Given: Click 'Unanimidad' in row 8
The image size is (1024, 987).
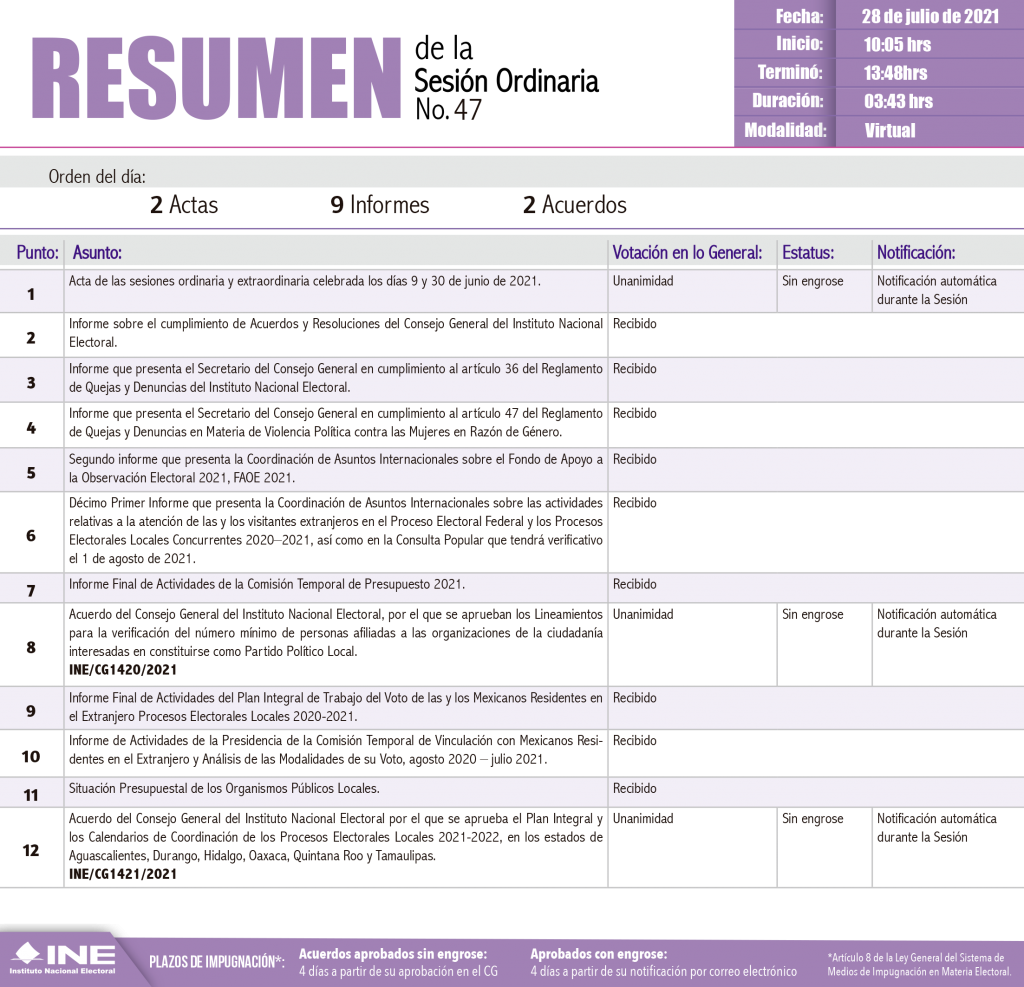Looking at the screenshot, I should (x=643, y=614).
